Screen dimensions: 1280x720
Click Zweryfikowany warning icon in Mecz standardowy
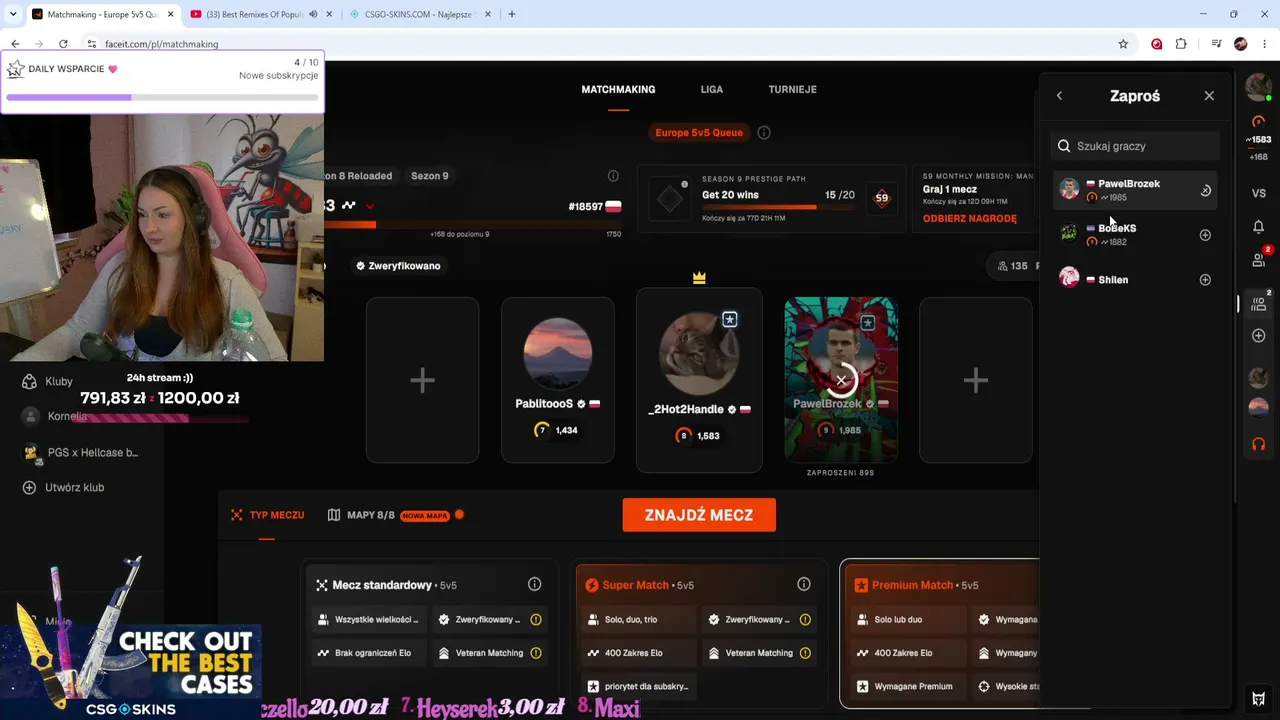[x=536, y=620]
